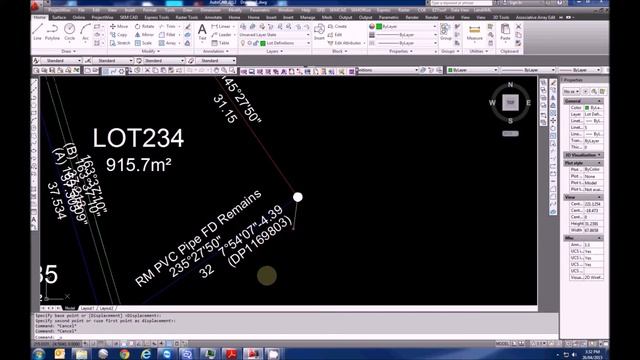This screenshot has width=640, height=360.
Task: Switch to the Raster Tools ribbon tab
Action: (187, 18)
